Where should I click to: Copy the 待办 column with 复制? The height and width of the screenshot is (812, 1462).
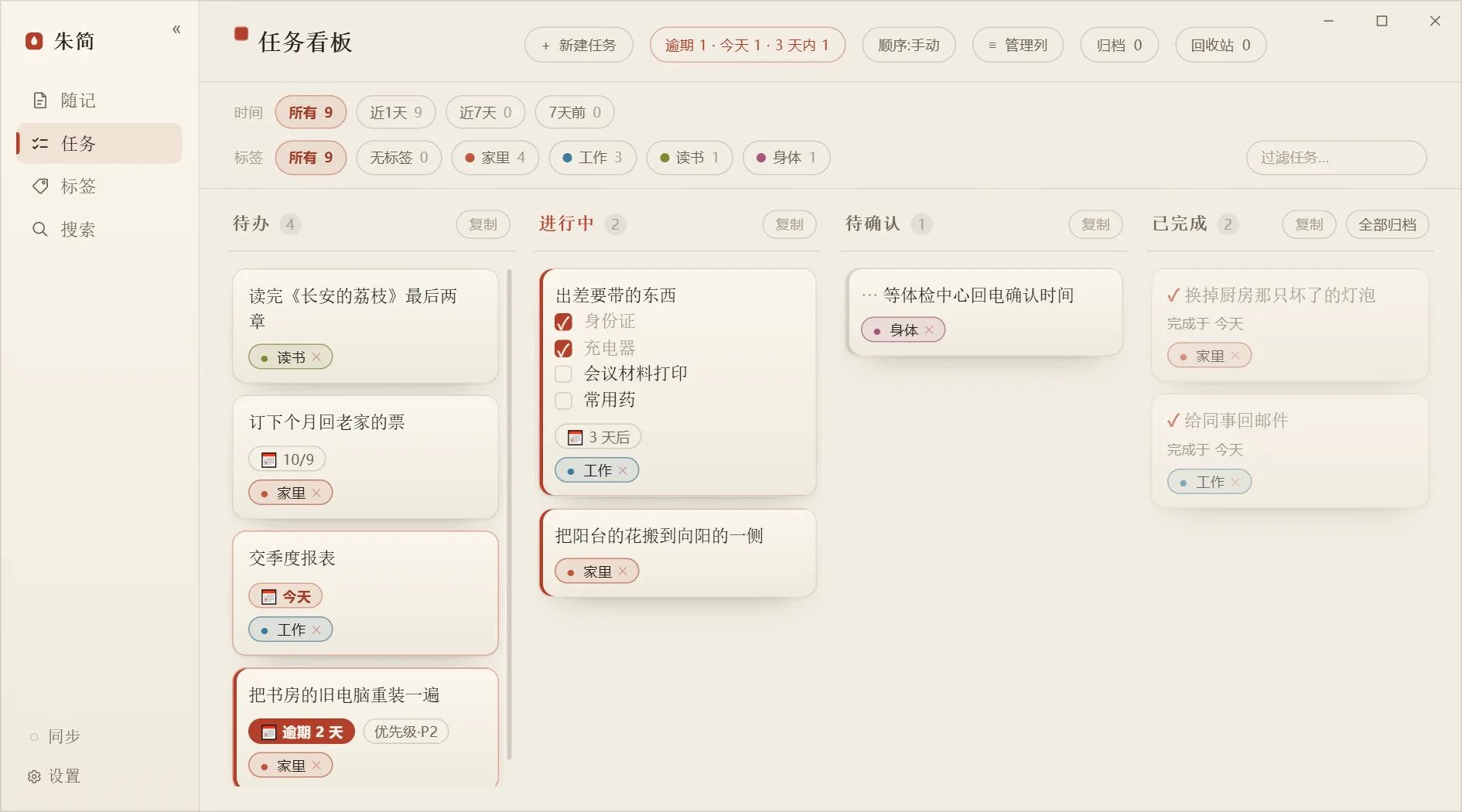click(483, 225)
